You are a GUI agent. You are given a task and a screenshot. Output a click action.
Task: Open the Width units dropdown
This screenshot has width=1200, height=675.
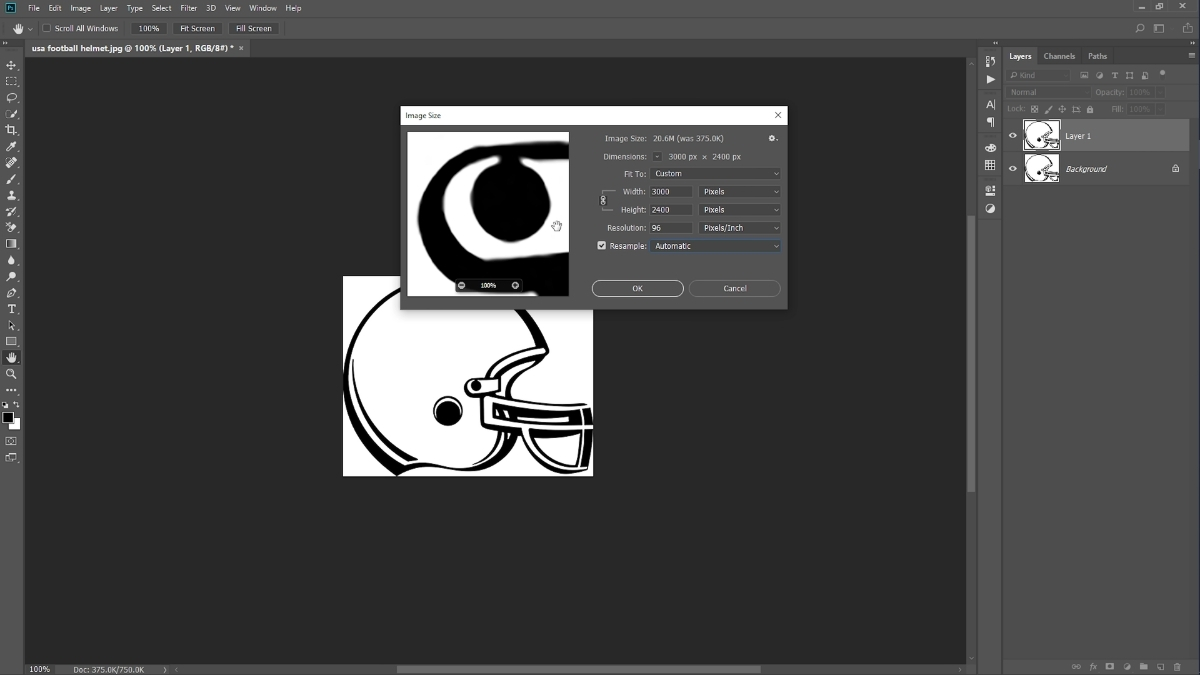pos(740,191)
